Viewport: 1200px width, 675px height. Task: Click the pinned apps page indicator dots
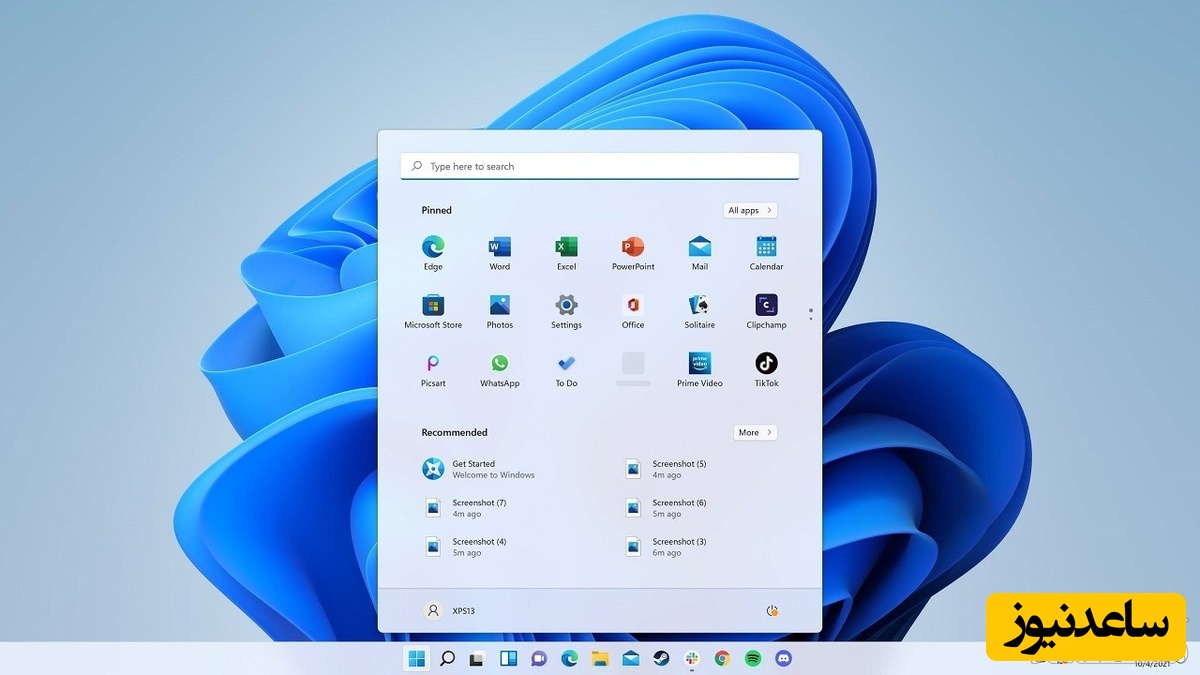(x=810, y=314)
